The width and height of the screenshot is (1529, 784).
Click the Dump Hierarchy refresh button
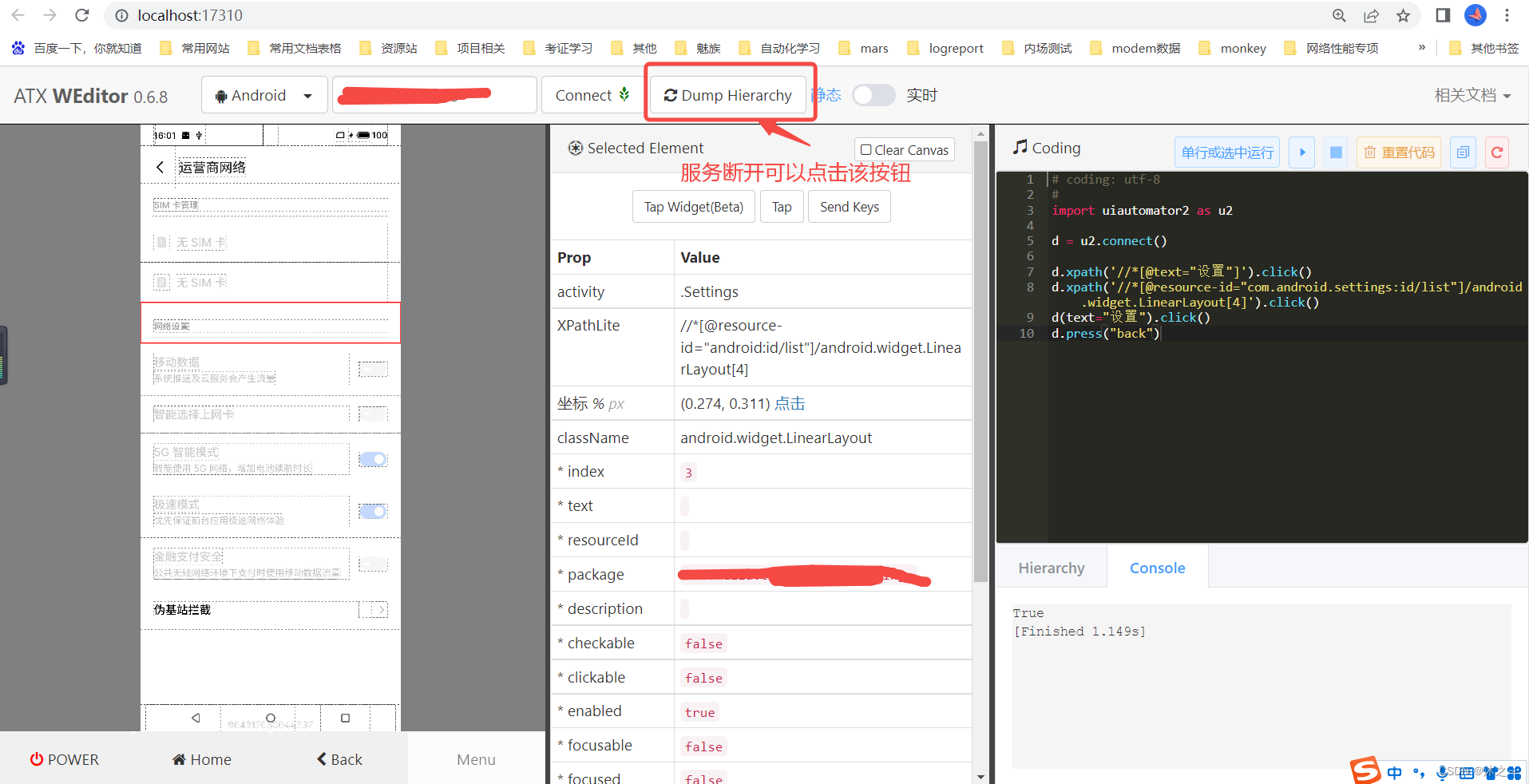tap(727, 95)
